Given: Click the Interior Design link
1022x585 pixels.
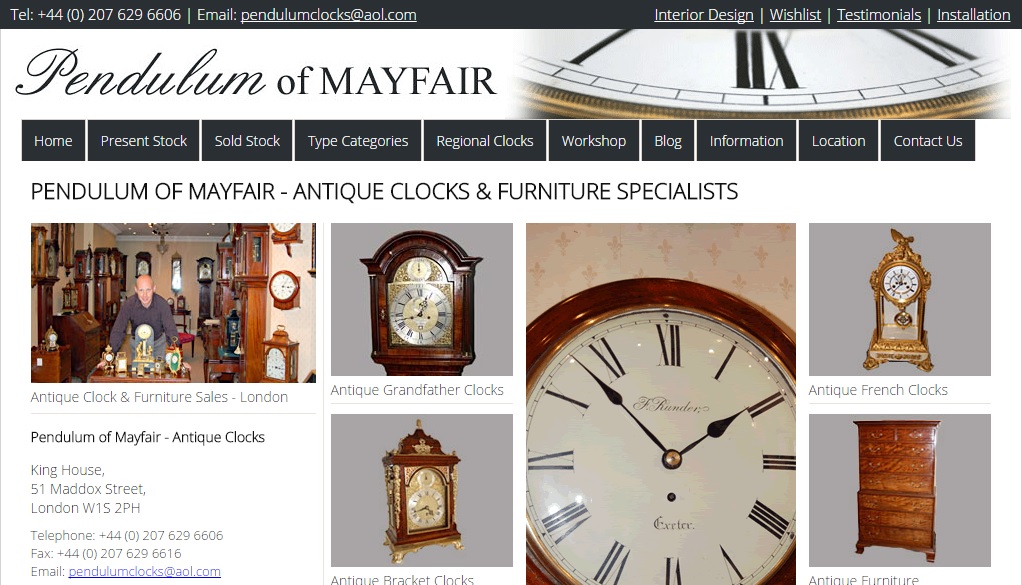Looking at the screenshot, I should (x=704, y=15).
